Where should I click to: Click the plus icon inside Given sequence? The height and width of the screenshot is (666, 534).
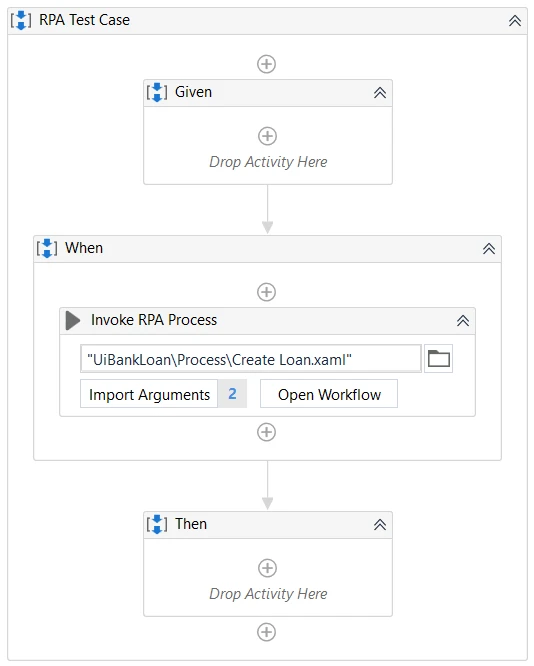pyautogui.click(x=267, y=136)
